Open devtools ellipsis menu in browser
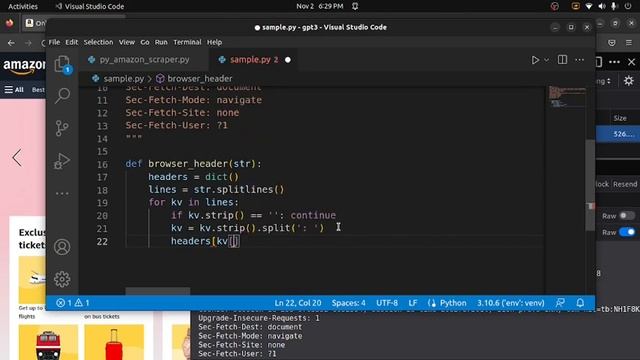 pyautogui.click(x=614, y=62)
